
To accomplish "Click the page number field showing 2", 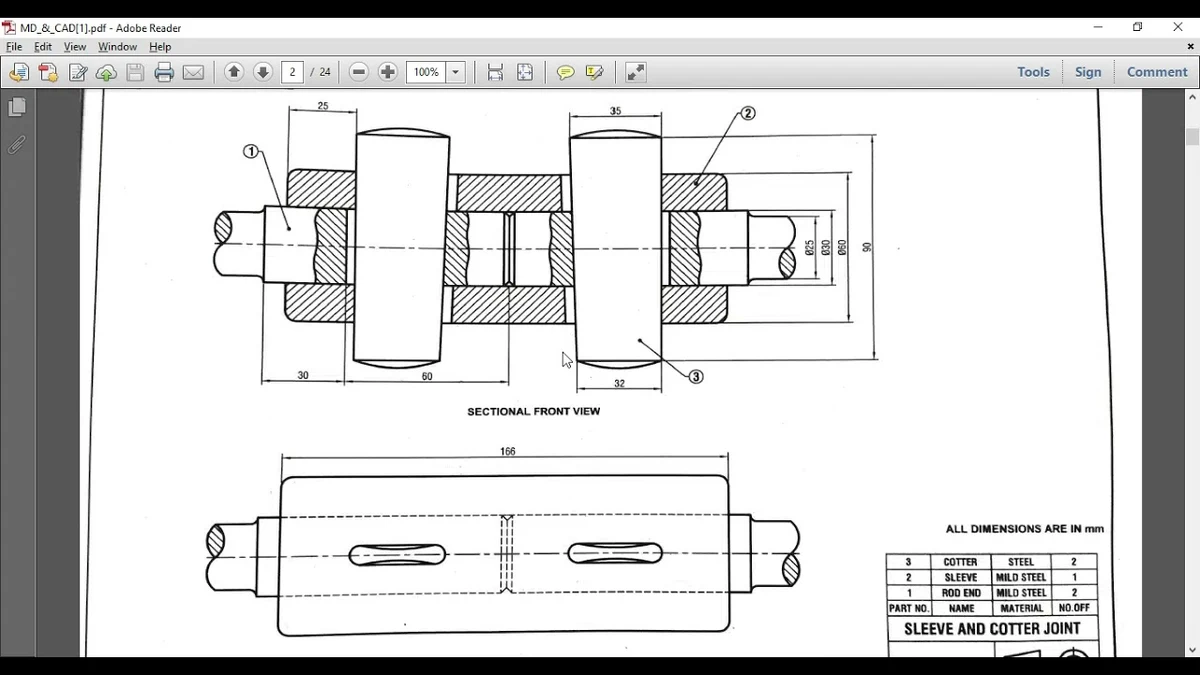I will pyautogui.click(x=293, y=72).
